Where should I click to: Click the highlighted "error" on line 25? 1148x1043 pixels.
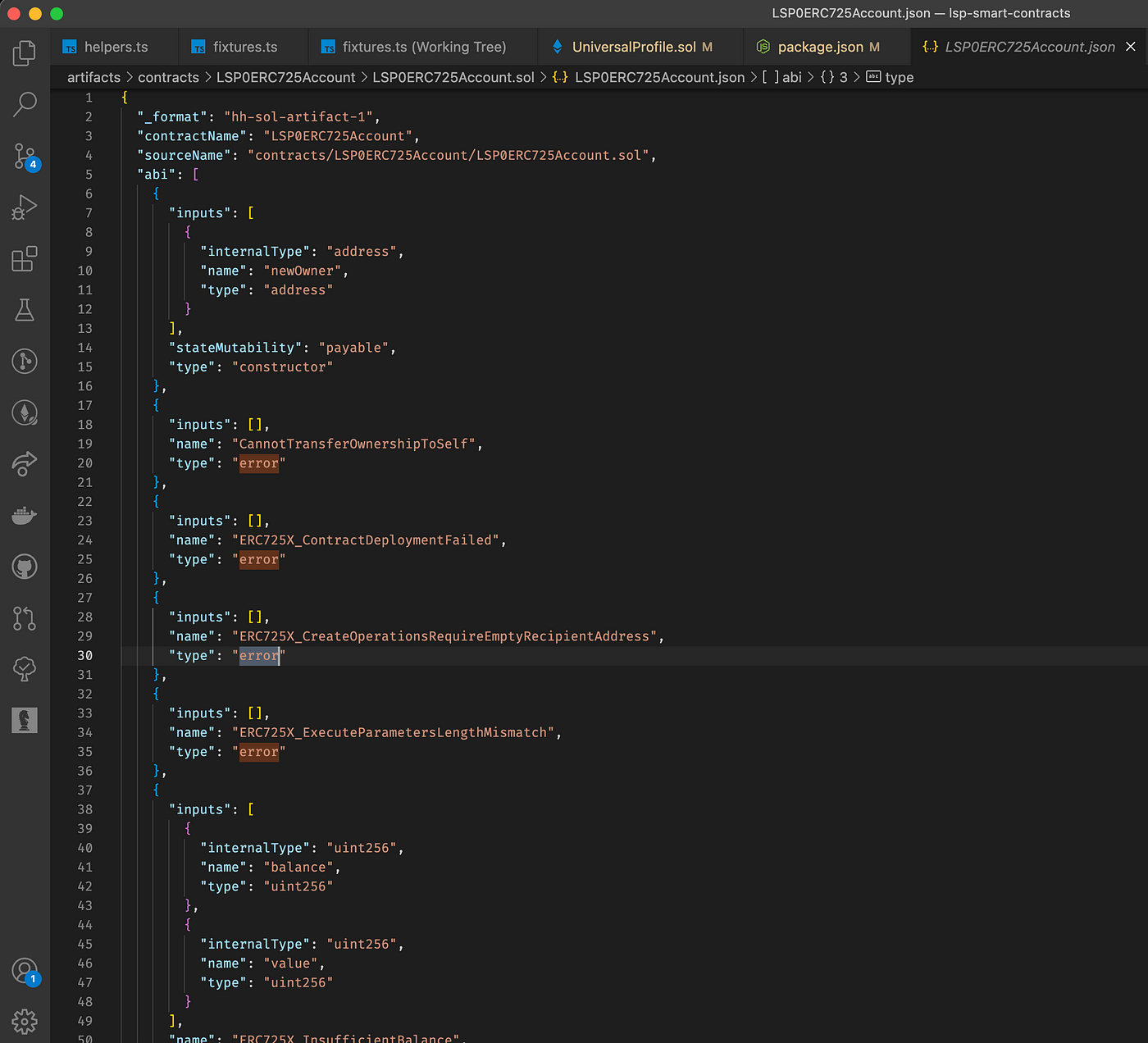coord(259,559)
